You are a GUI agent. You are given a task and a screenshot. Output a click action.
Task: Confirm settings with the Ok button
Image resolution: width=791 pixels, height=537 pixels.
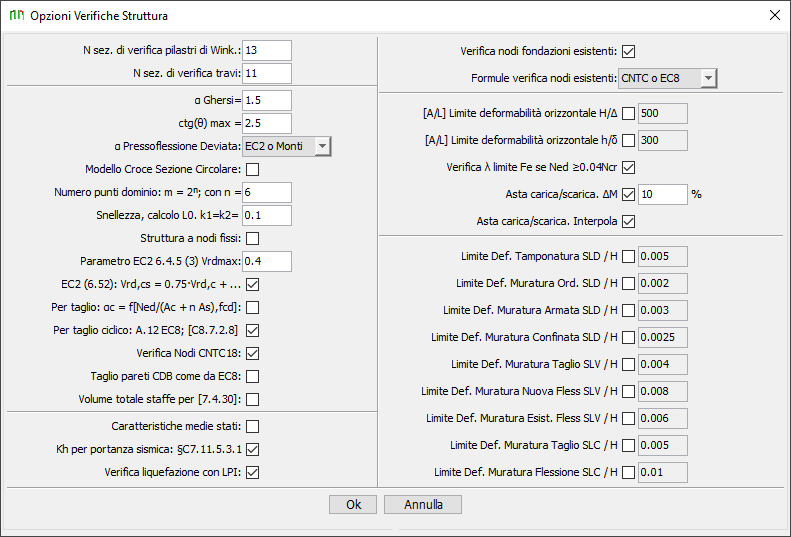[x=353, y=504]
